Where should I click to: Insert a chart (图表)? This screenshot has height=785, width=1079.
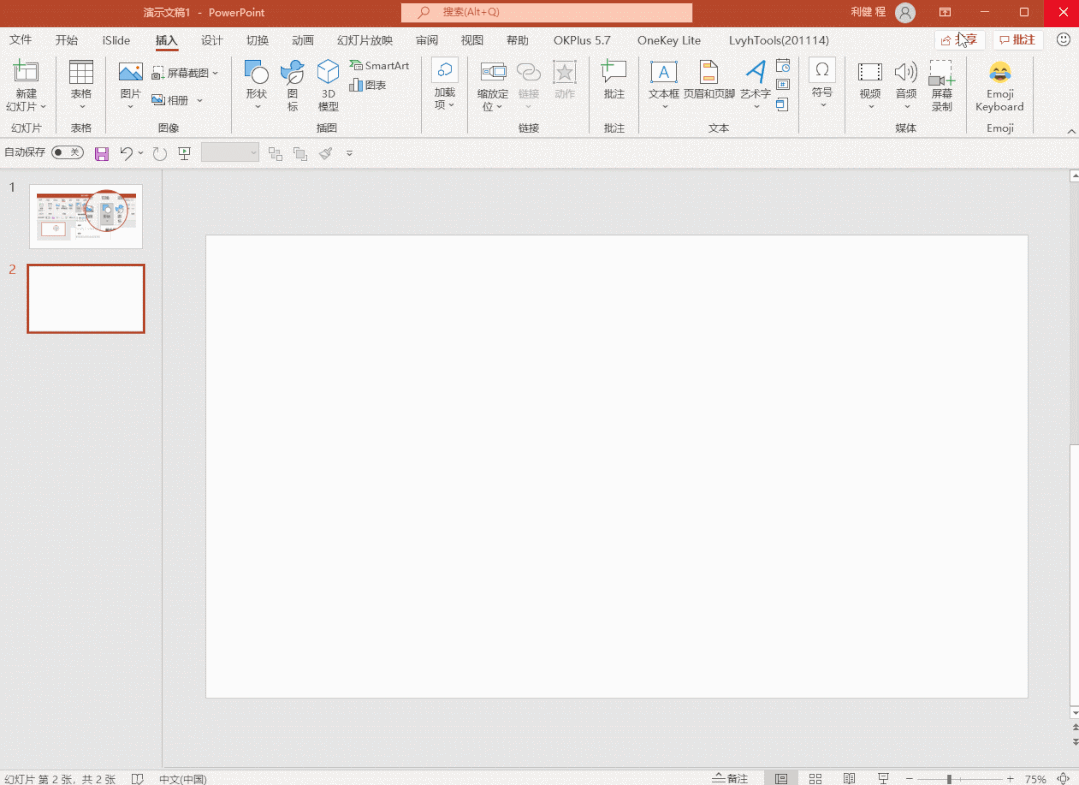368,86
